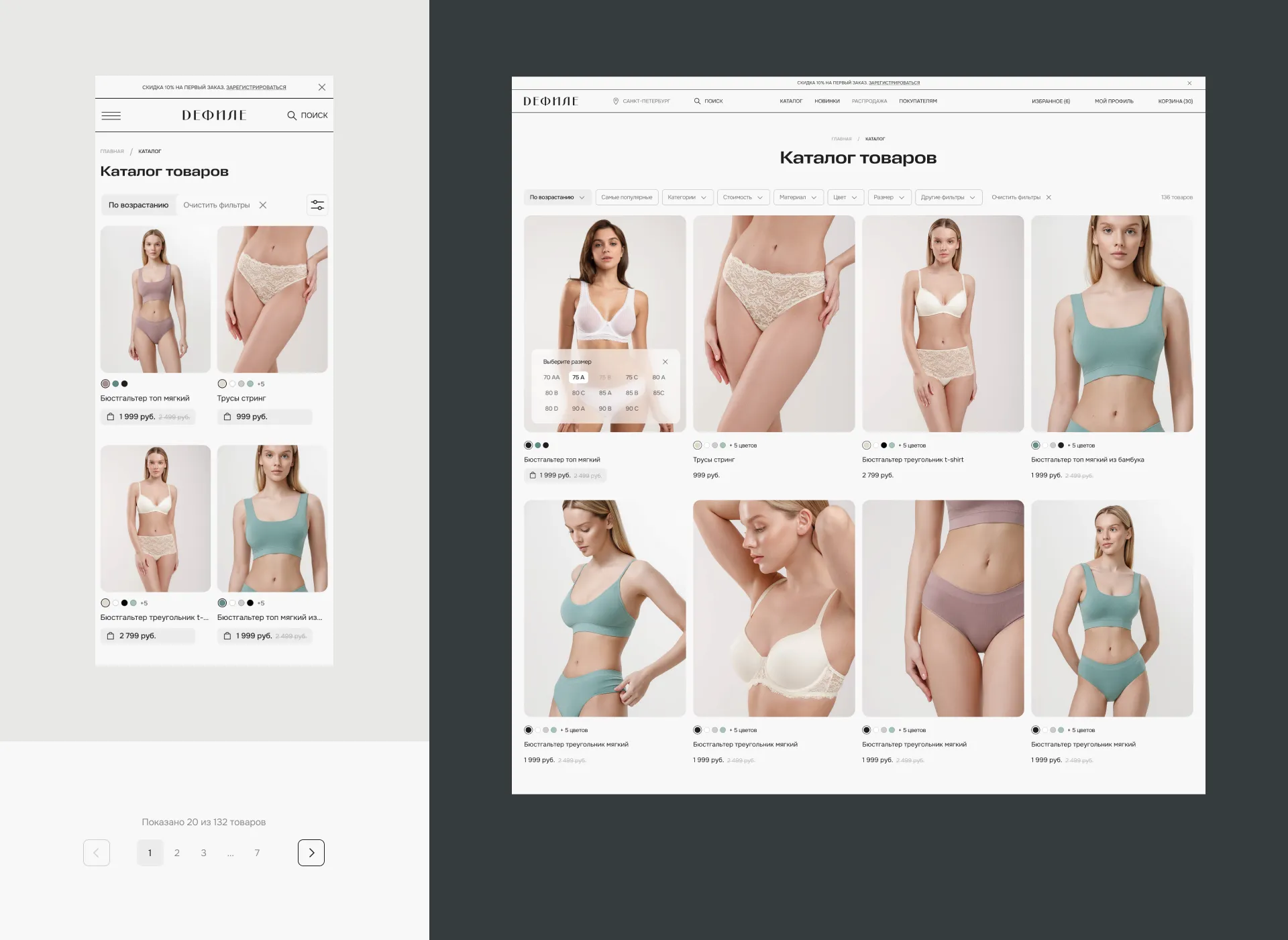Viewport: 1288px width, 940px height.
Task: Go to next pagination page arrow
Action: point(311,853)
